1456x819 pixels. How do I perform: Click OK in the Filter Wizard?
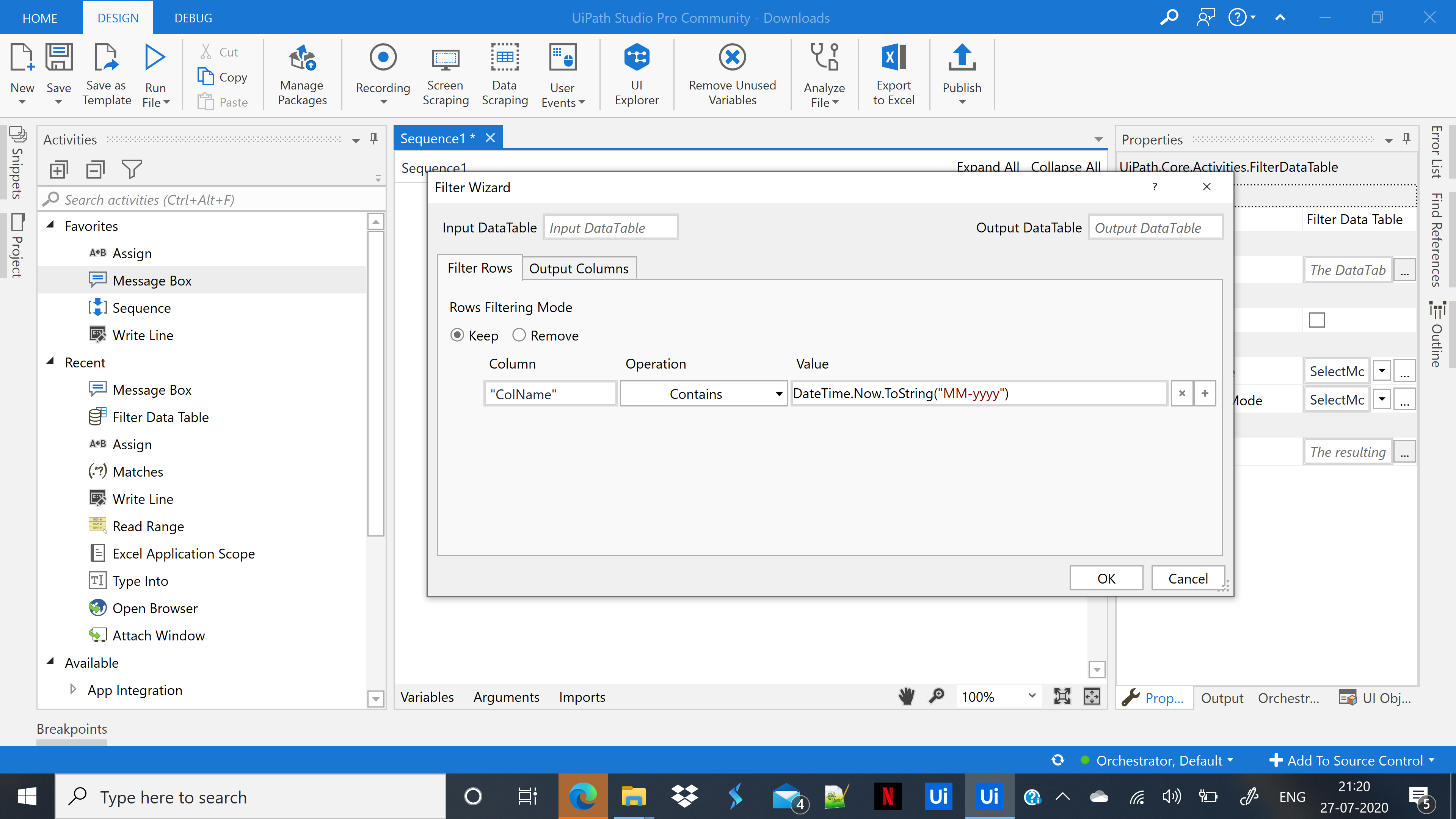click(x=1106, y=577)
